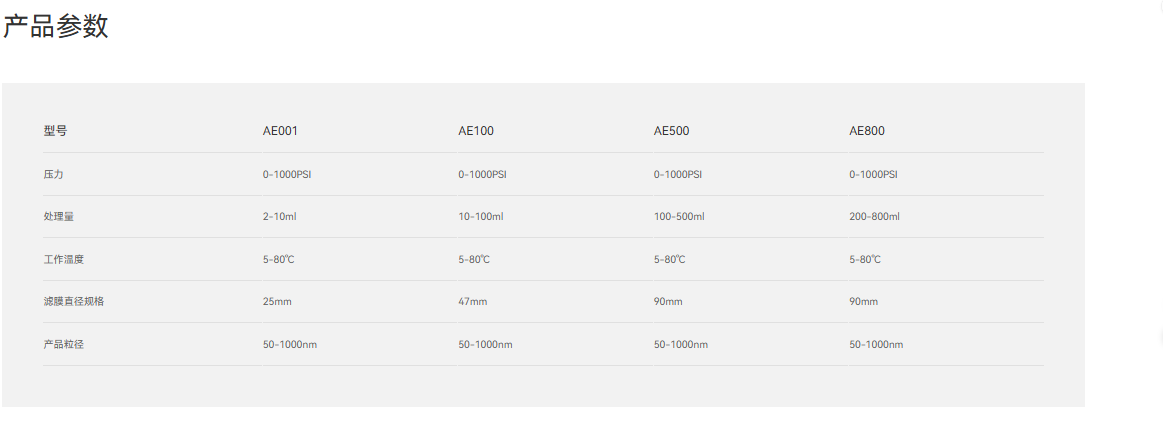Select the 25mm membrane diameter value
The width and height of the screenshot is (1163, 436).
tap(277, 302)
